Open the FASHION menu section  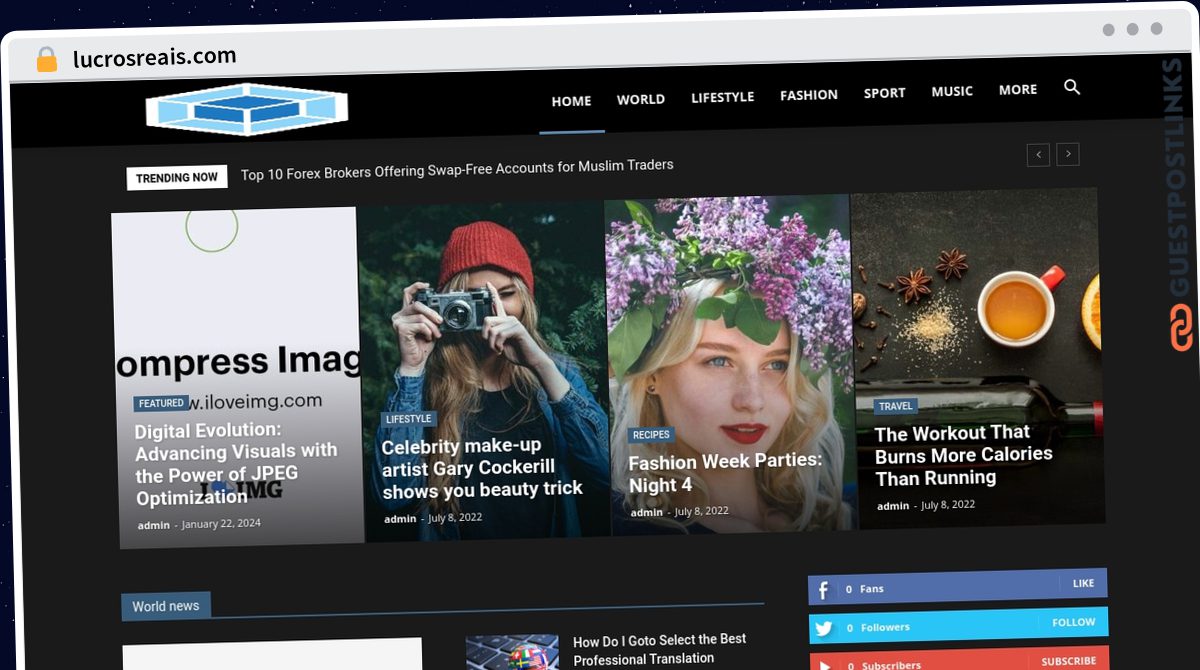click(809, 95)
